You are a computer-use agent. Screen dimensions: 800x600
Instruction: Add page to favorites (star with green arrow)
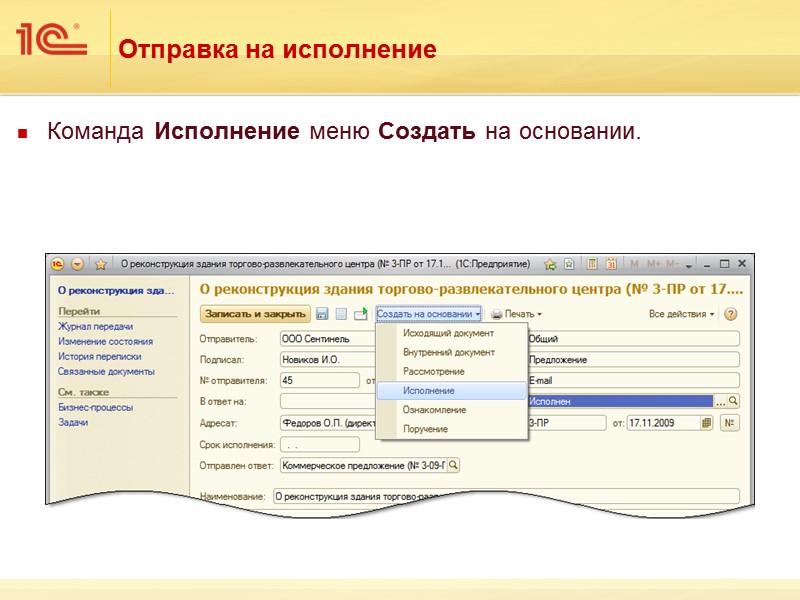point(549,264)
